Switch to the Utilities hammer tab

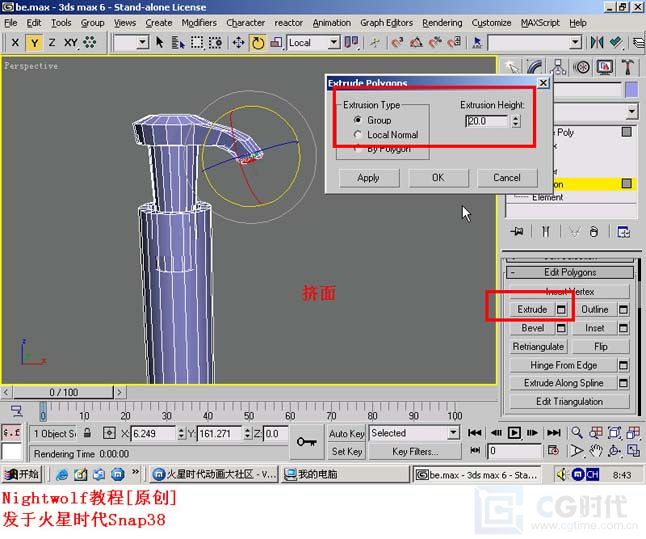628,67
